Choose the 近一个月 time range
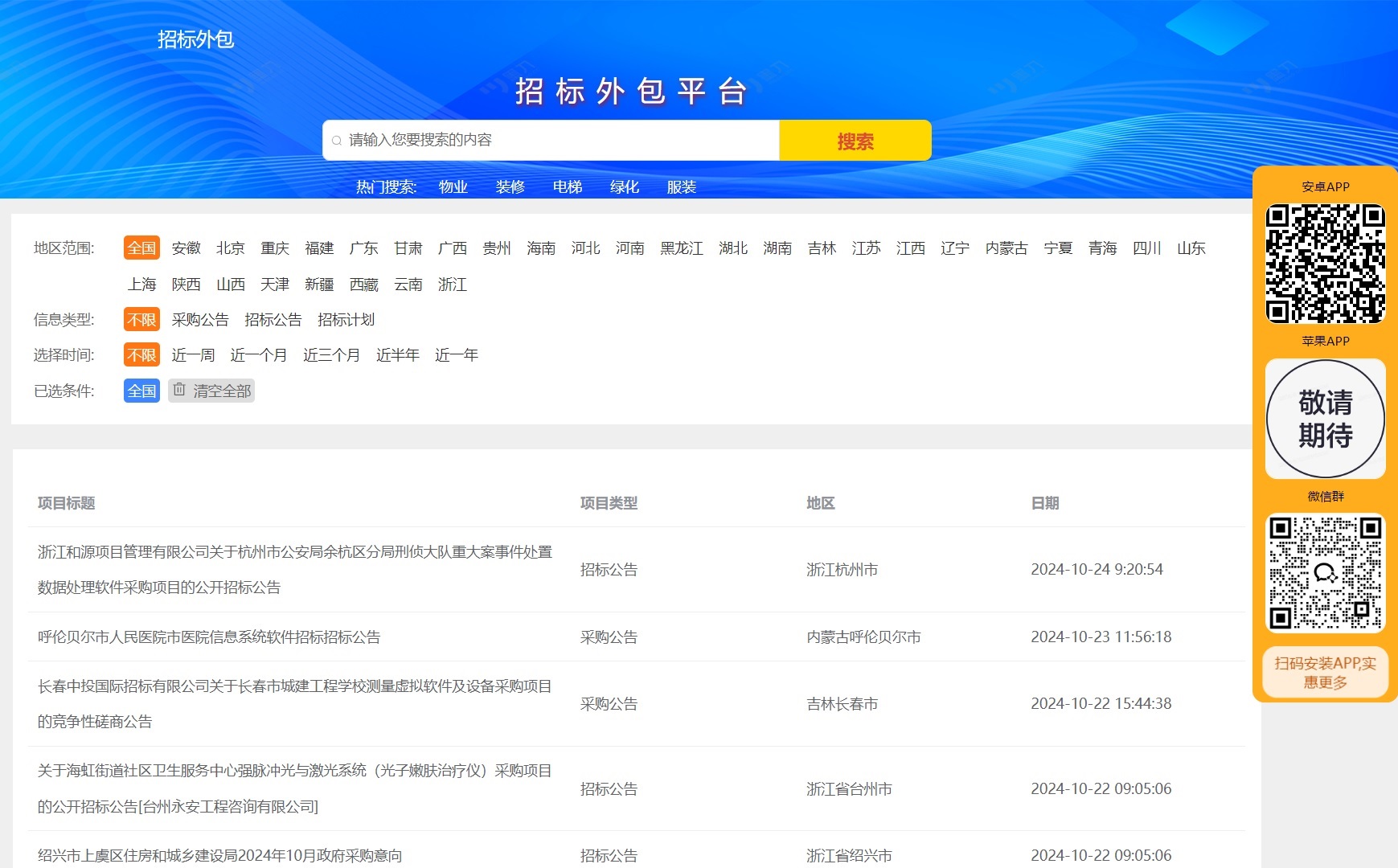Screen dimensions: 1398x868 pos(258,355)
